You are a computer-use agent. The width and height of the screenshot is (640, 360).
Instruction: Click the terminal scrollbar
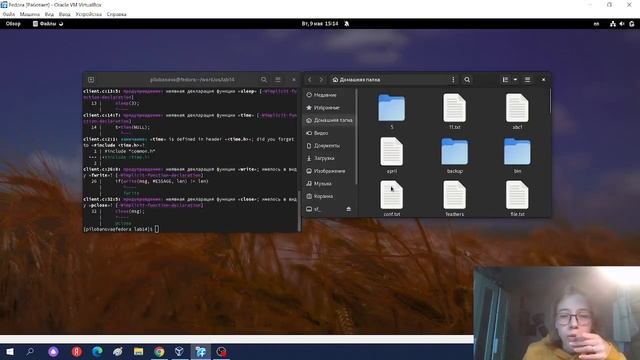tap(299, 211)
